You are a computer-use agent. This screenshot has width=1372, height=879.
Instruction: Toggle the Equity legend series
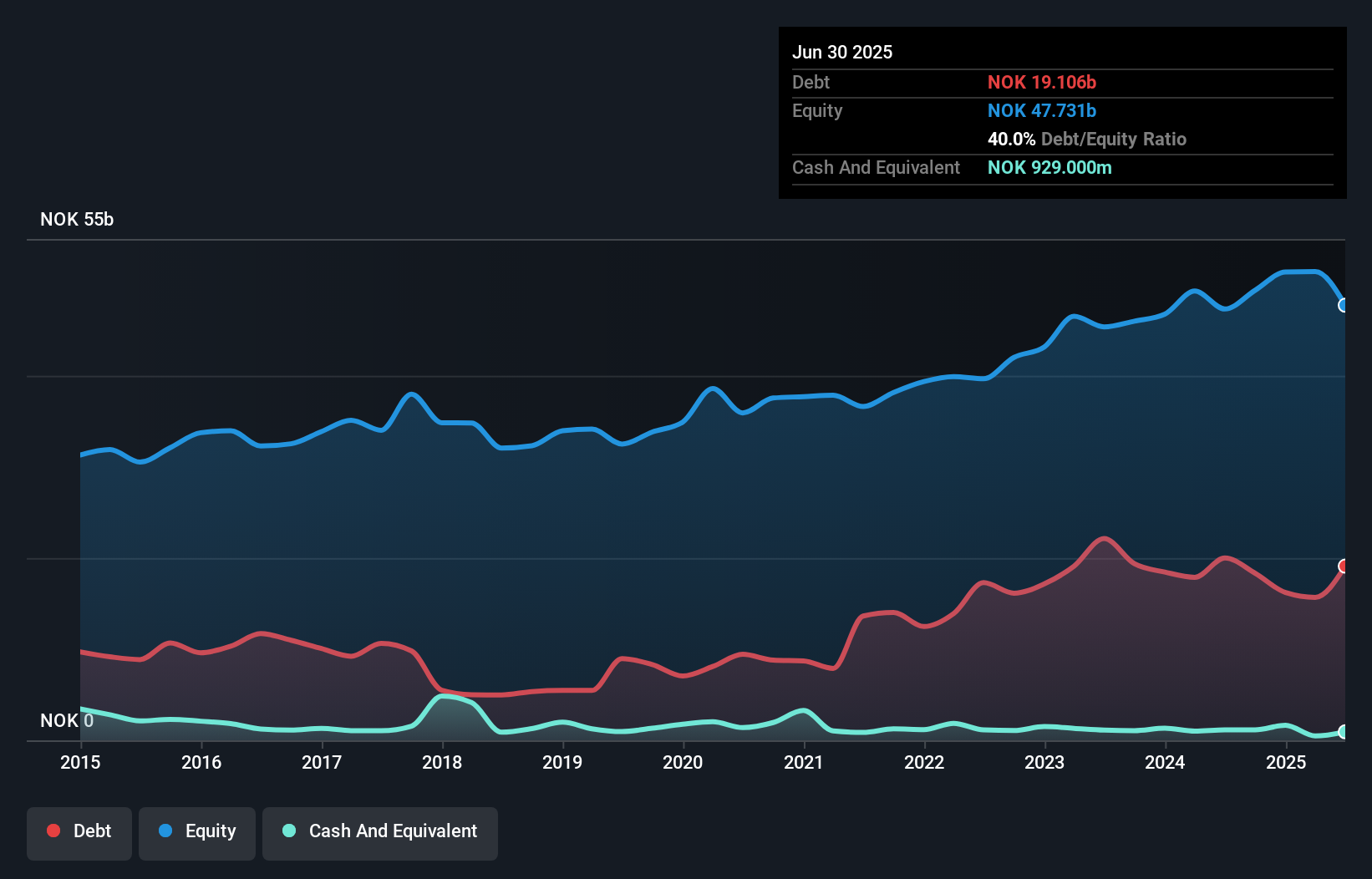point(197,833)
